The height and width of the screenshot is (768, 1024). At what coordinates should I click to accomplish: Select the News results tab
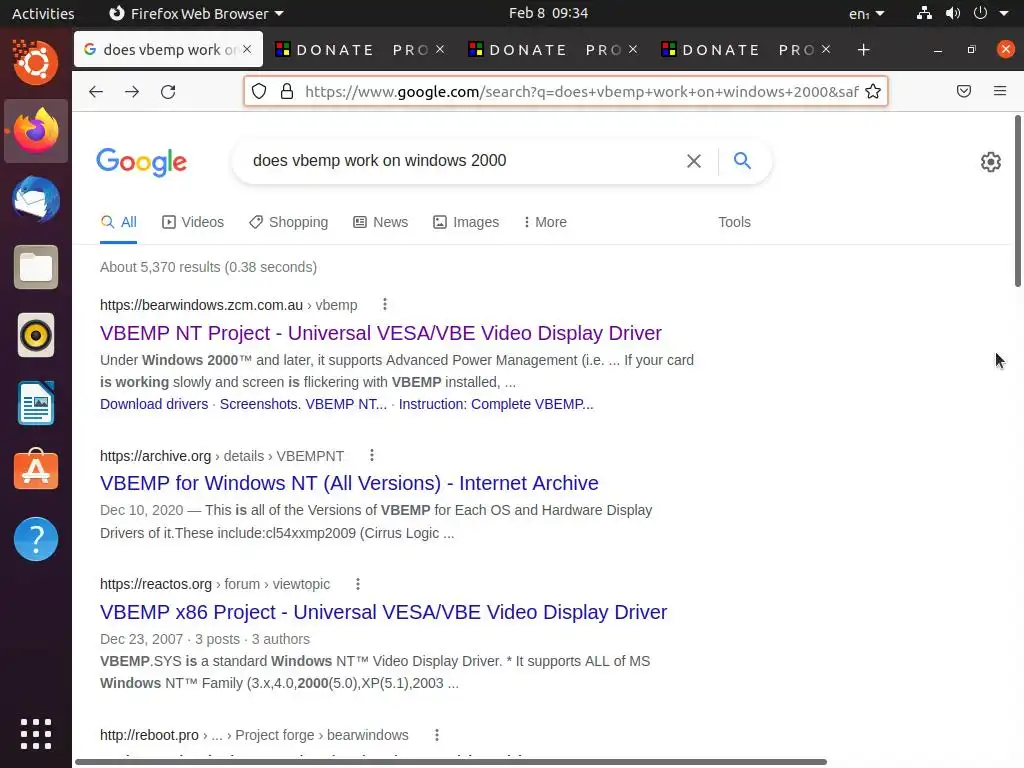381,222
